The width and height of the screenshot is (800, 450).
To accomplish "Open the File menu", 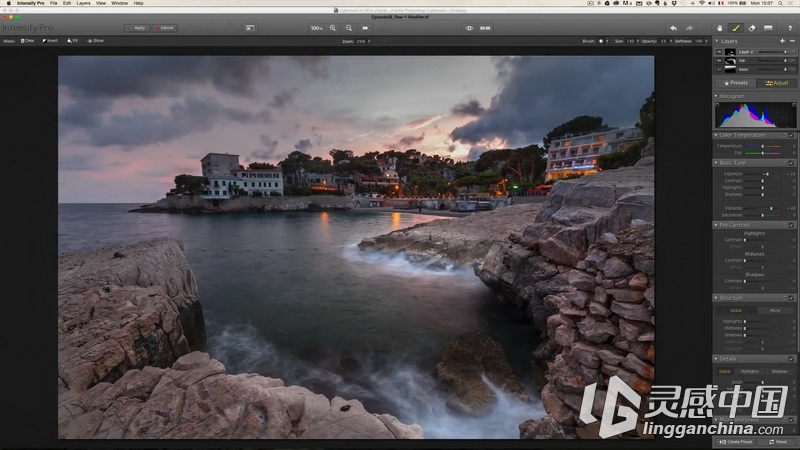I will coord(54,3).
